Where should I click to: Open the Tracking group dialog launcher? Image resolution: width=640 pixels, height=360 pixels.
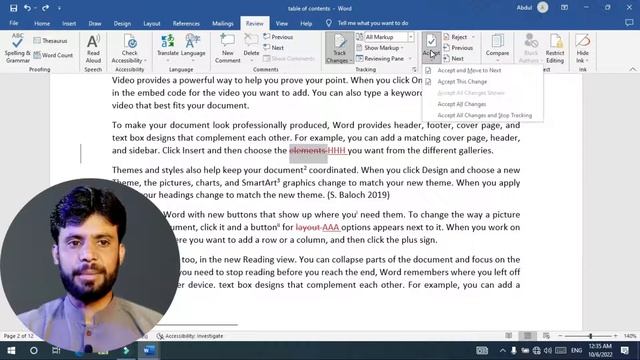pos(414,69)
